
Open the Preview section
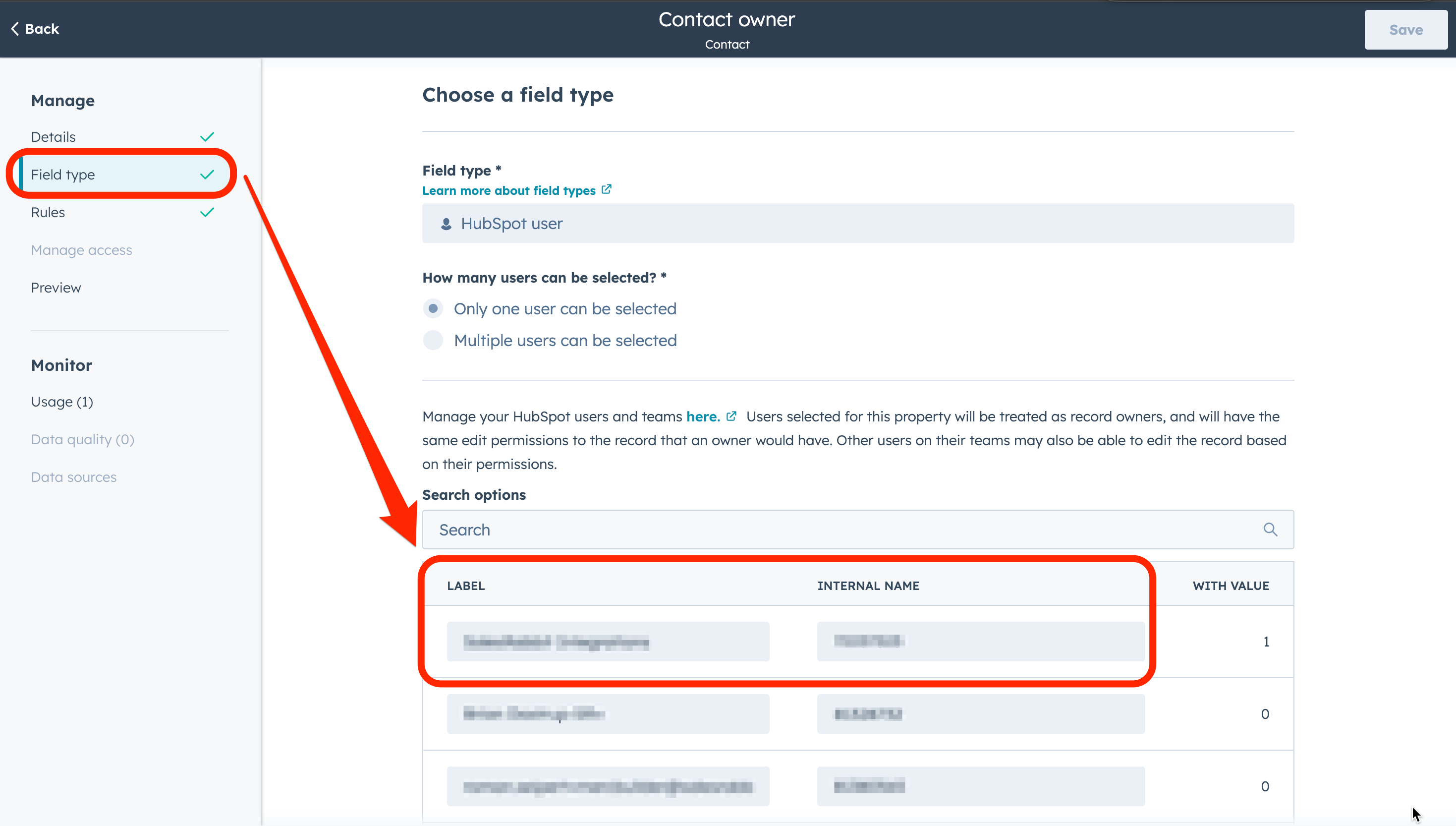56,288
